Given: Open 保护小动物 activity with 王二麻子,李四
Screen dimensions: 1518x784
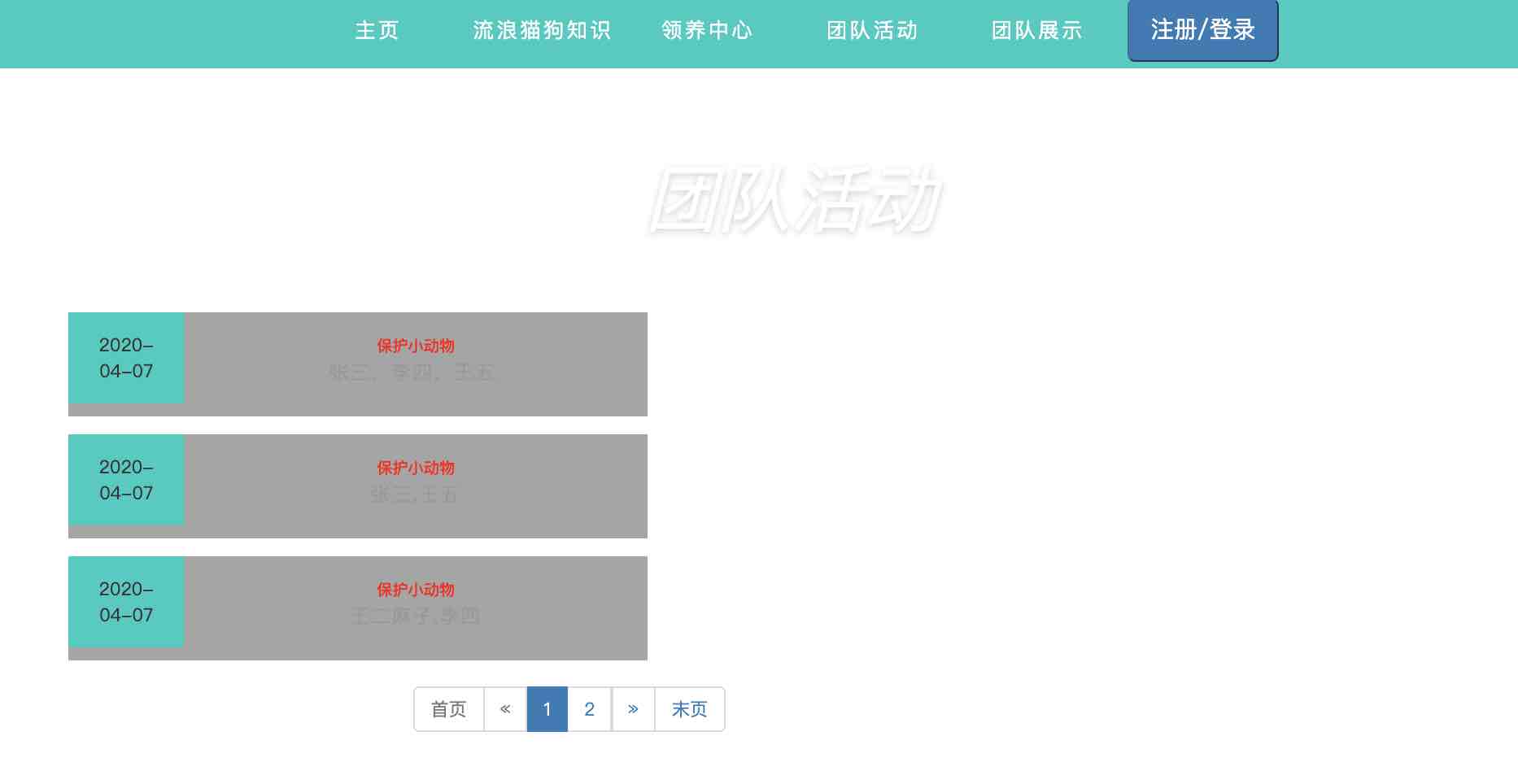Looking at the screenshot, I should coord(416,590).
